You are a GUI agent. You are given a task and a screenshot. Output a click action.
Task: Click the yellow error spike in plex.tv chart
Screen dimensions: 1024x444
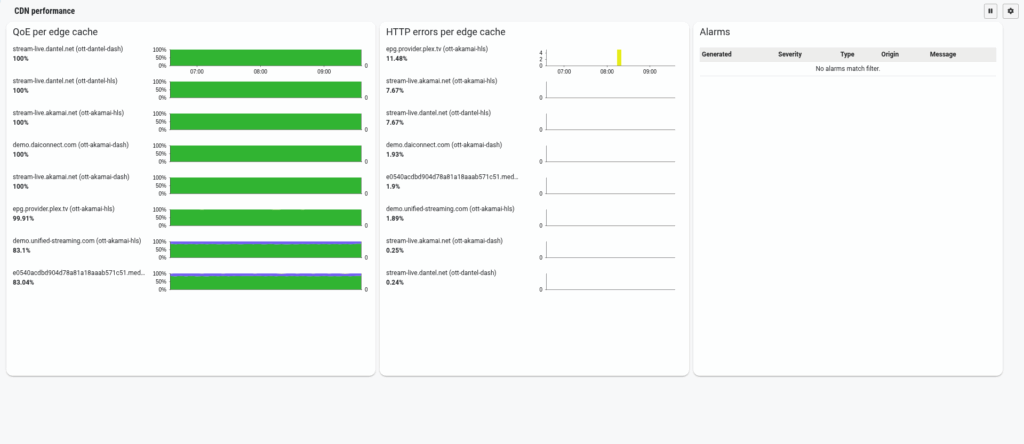click(x=620, y=57)
